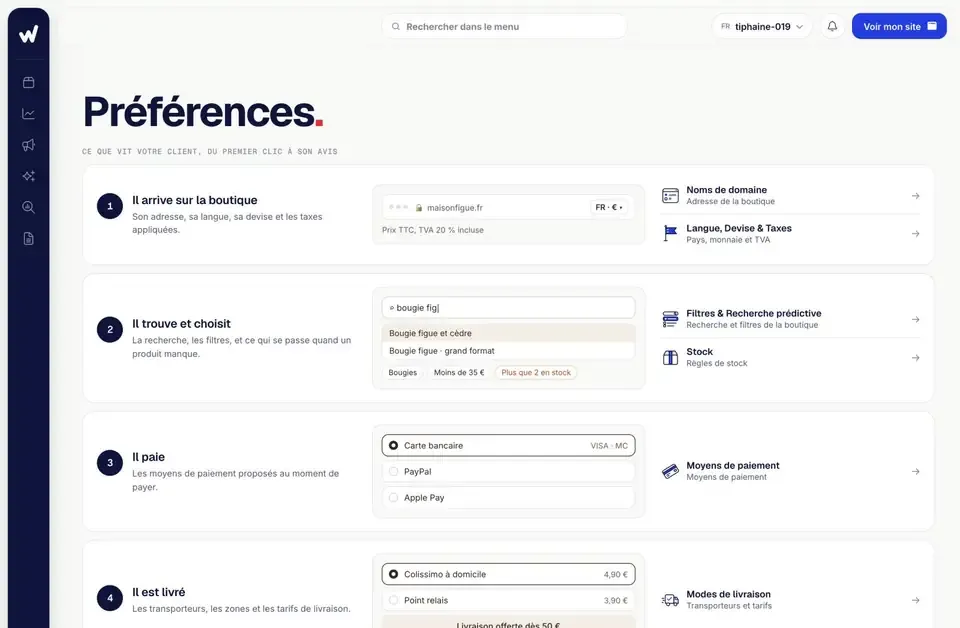The image size is (960, 628).
Task: Open the marketing megaphone icon in sidebar
Action: point(28,145)
